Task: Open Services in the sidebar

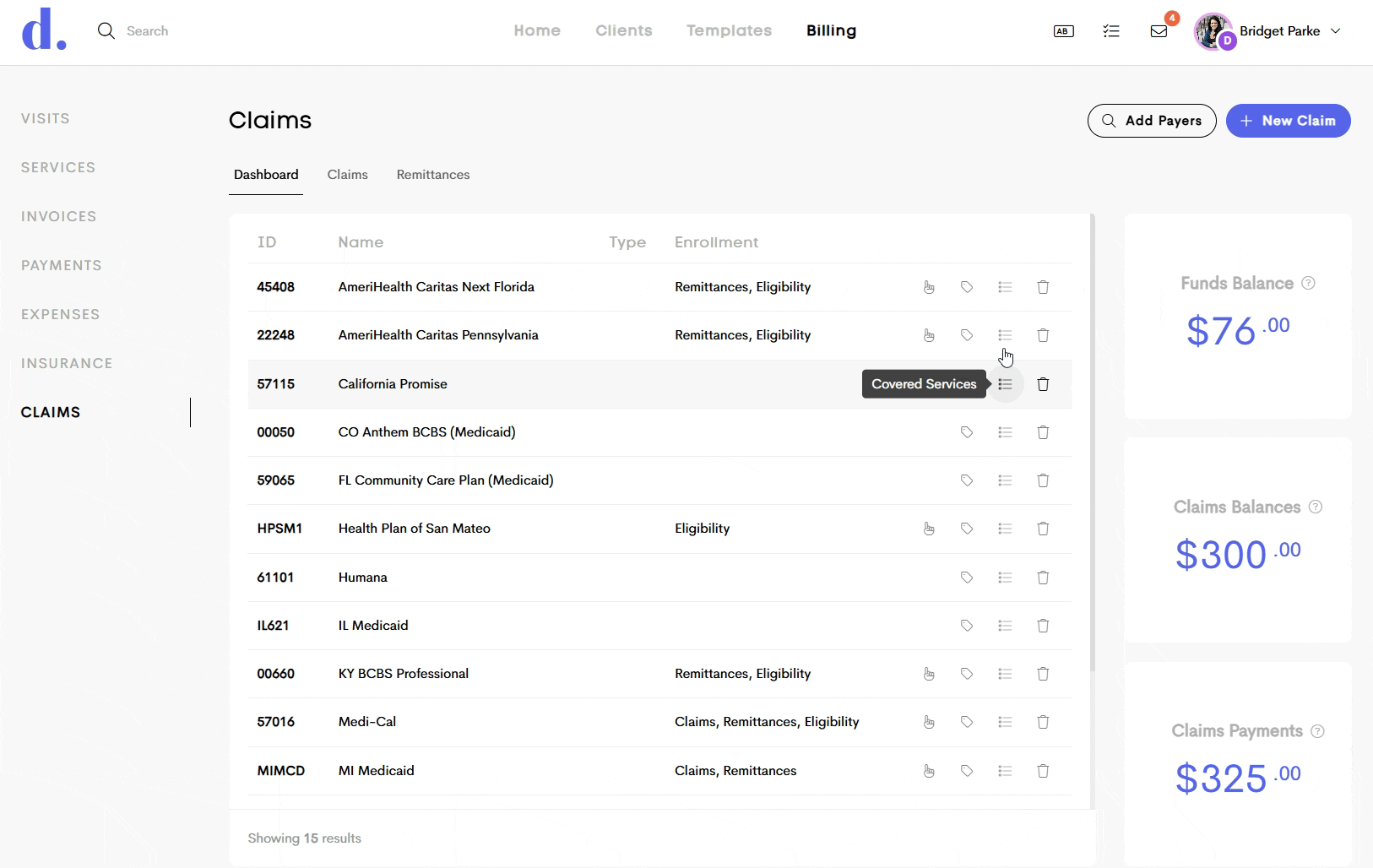Action: click(x=58, y=167)
